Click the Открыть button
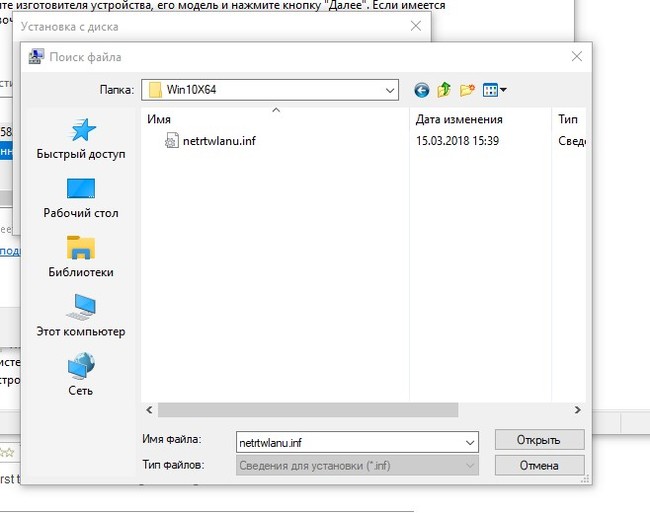650x513 pixels. pos(539,440)
